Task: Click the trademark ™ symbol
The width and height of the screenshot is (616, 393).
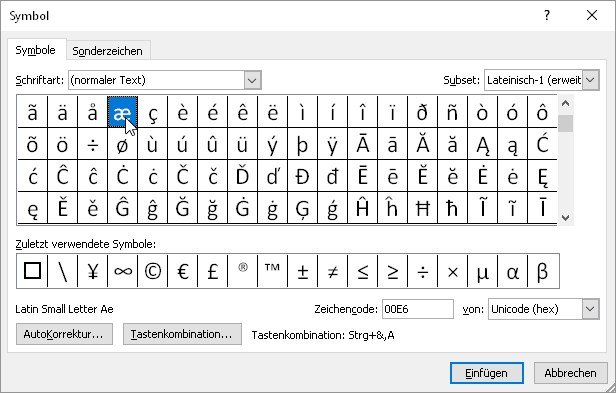Action: 272,271
